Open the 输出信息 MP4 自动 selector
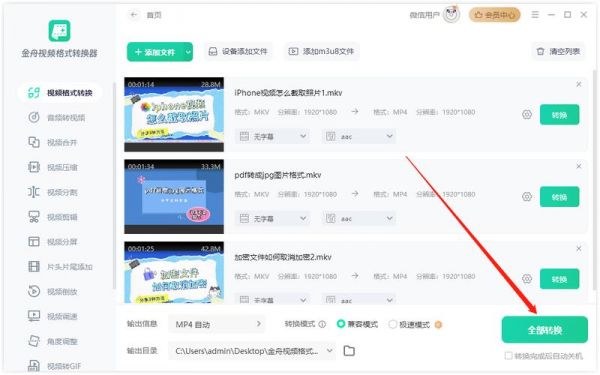The width and height of the screenshot is (600, 375). [217, 324]
